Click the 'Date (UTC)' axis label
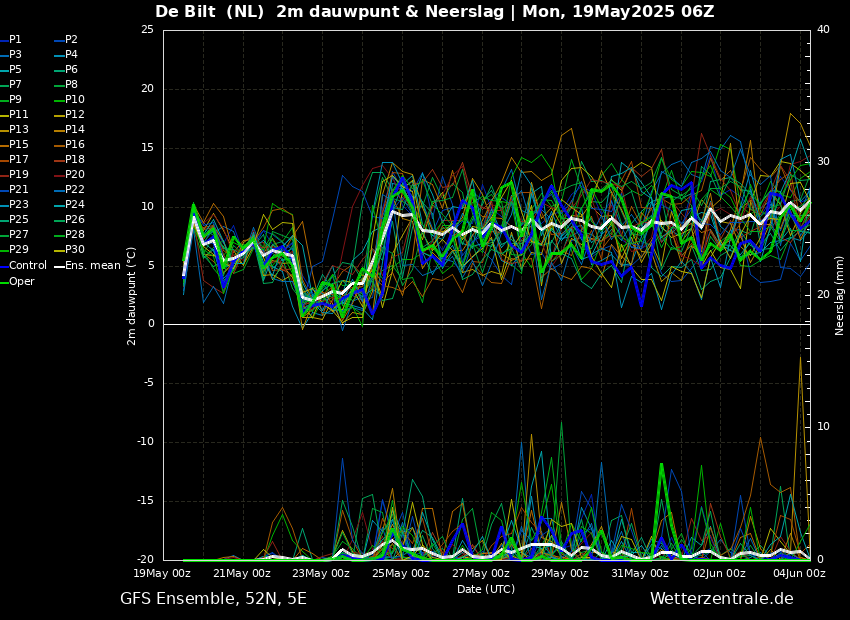Image resolution: width=850 pixels, height=620 pixels. point(486,589)
